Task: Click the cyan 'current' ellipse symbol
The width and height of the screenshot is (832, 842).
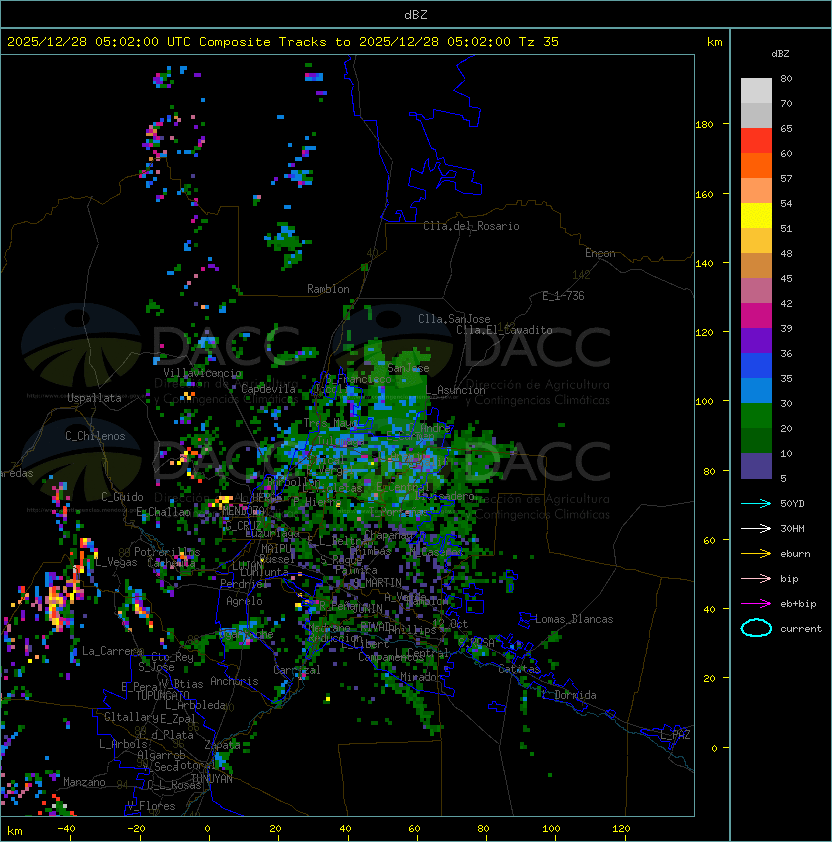Action: pos(756,628)
